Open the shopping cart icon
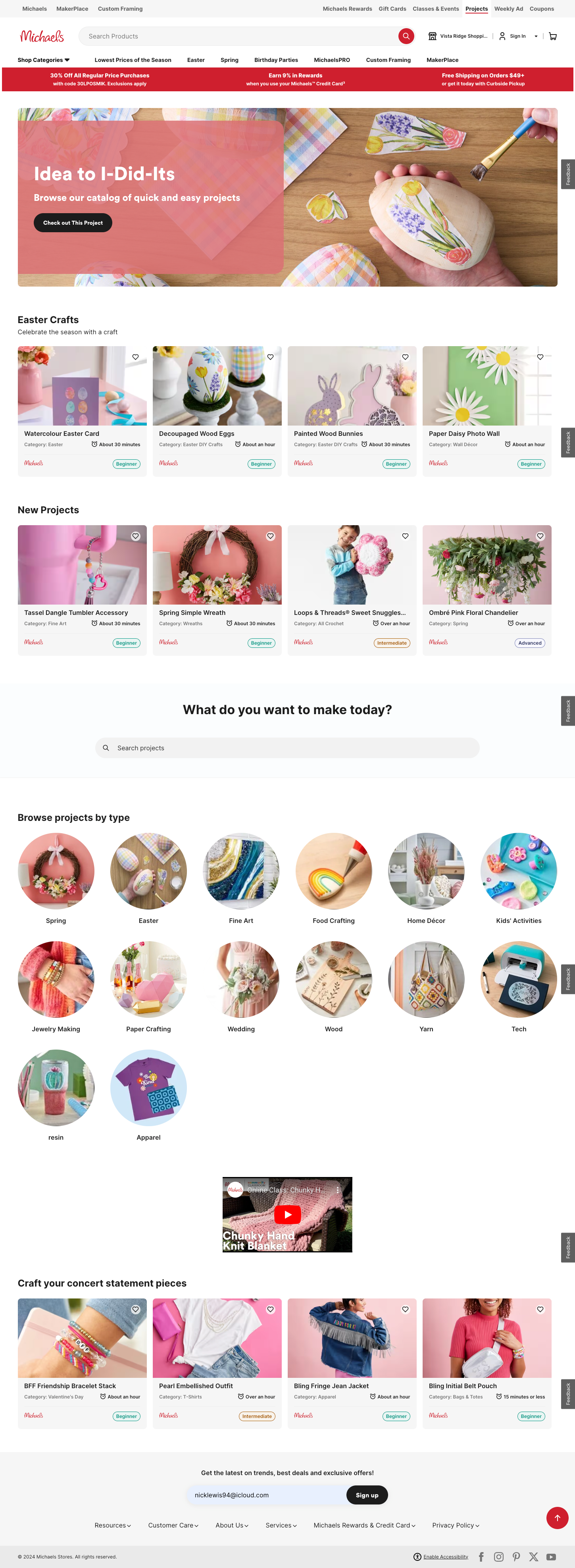 [x=552, y=36]
